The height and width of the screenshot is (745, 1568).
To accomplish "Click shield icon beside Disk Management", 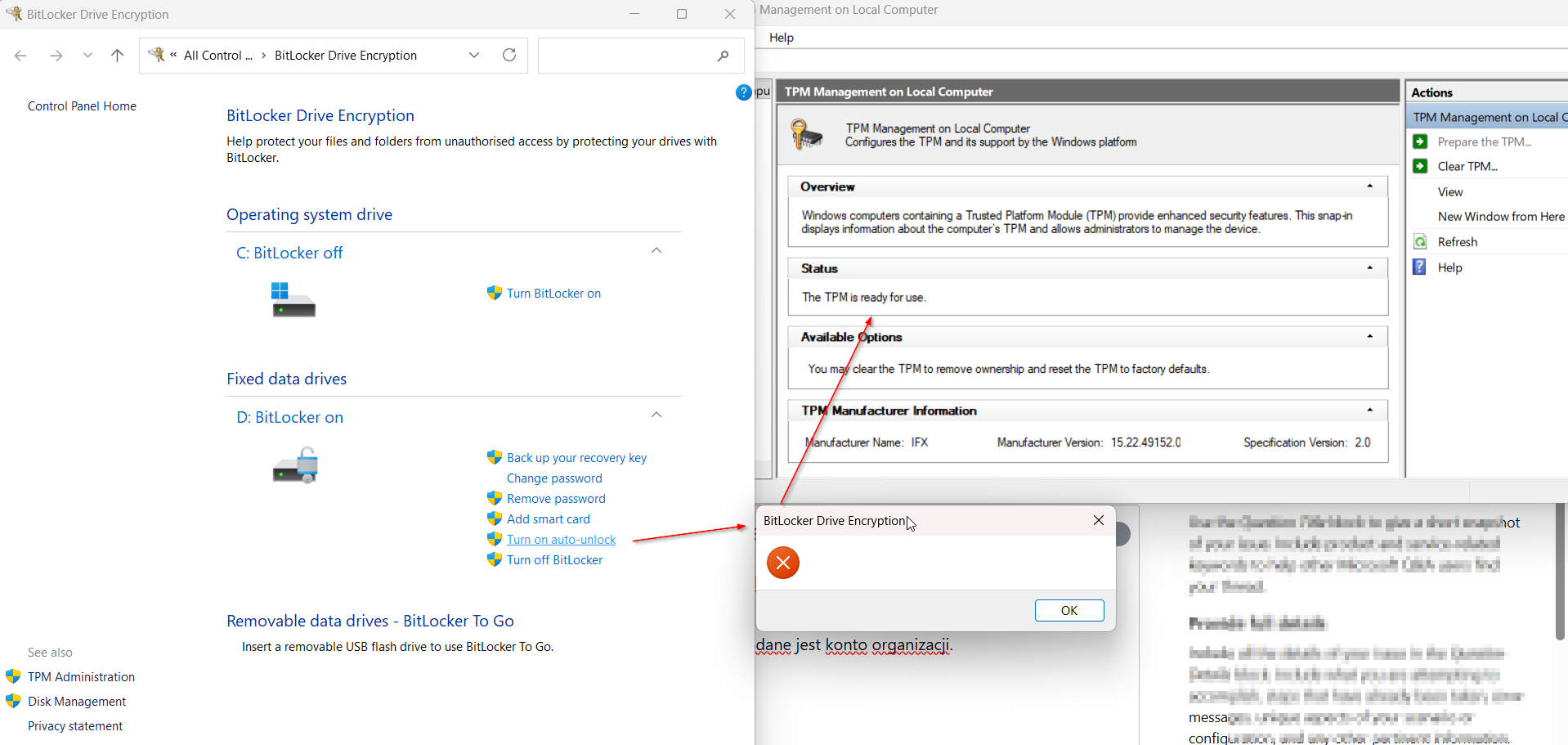I will point(13,701).
